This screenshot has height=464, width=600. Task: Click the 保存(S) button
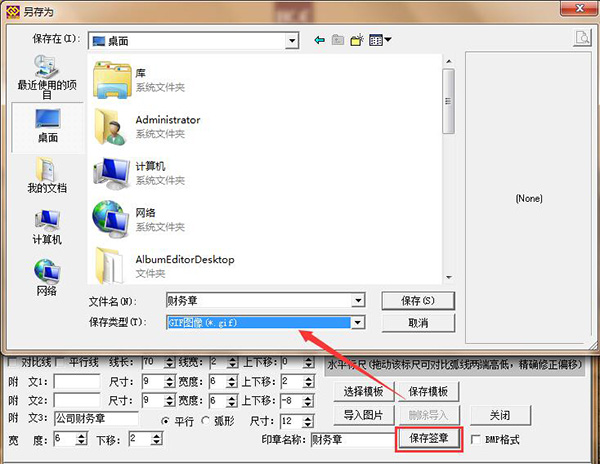(x=417, y=300)
